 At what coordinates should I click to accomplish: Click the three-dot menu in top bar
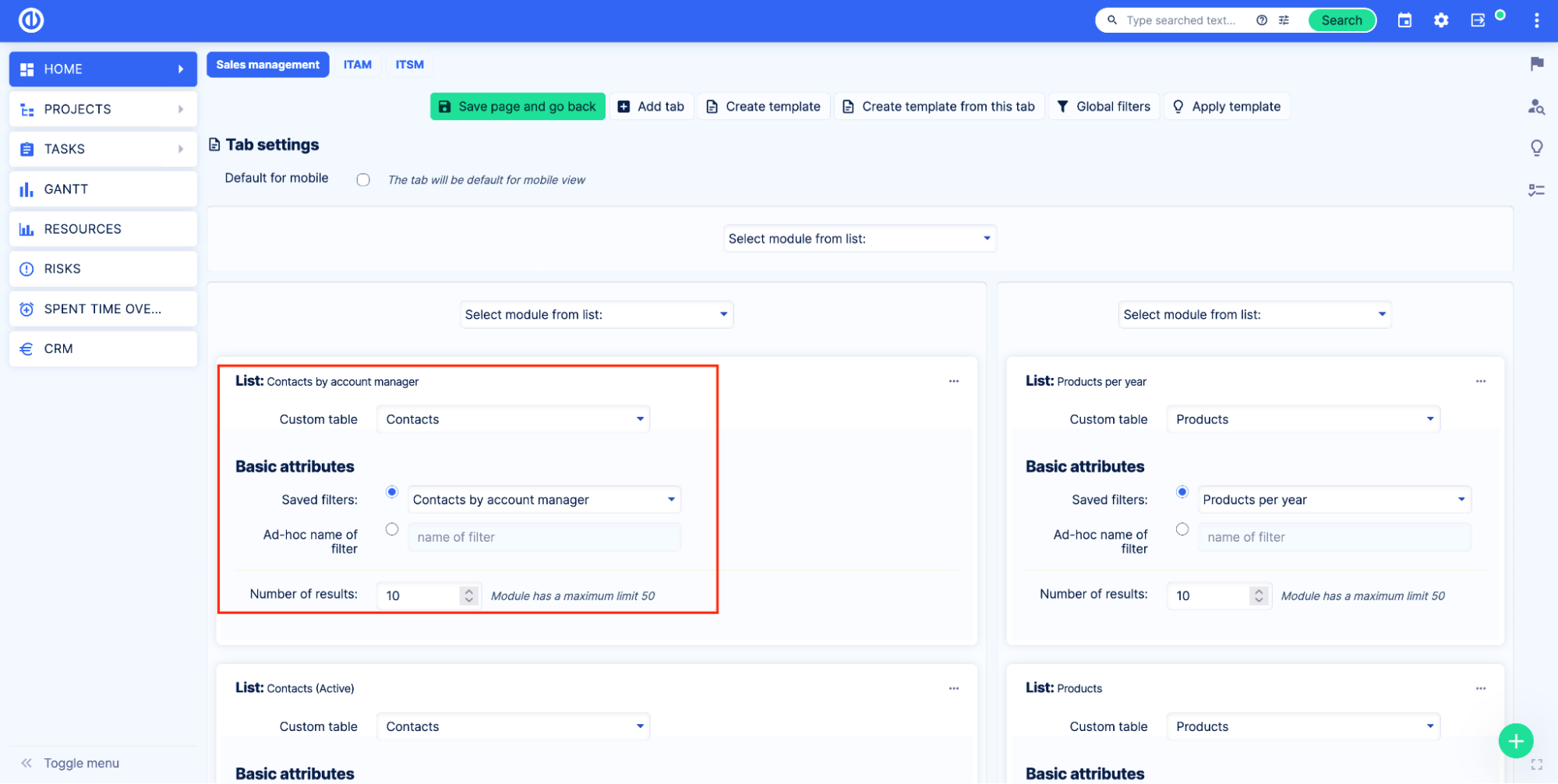1536,20
